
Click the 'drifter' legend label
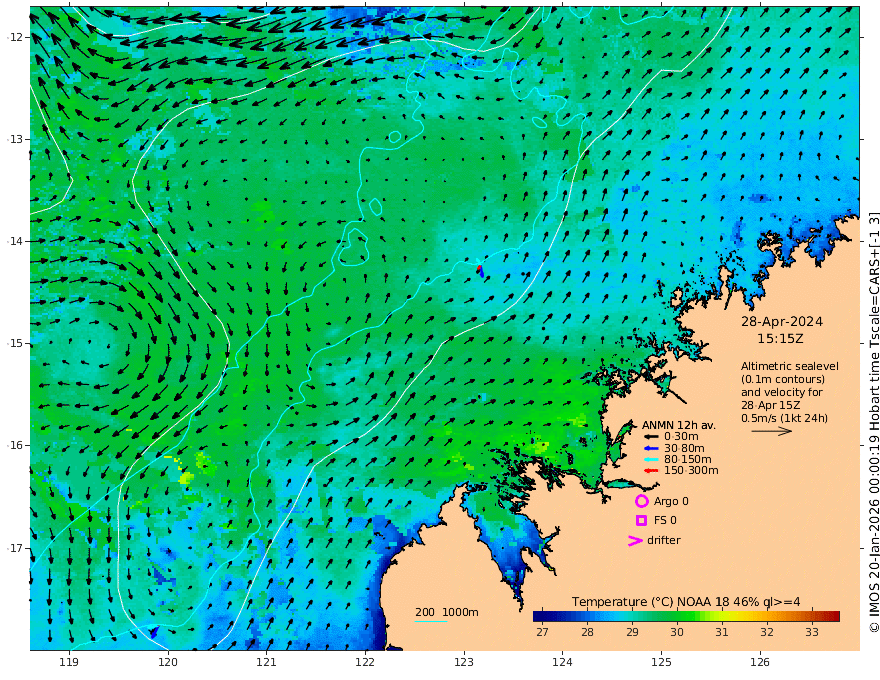663,540
